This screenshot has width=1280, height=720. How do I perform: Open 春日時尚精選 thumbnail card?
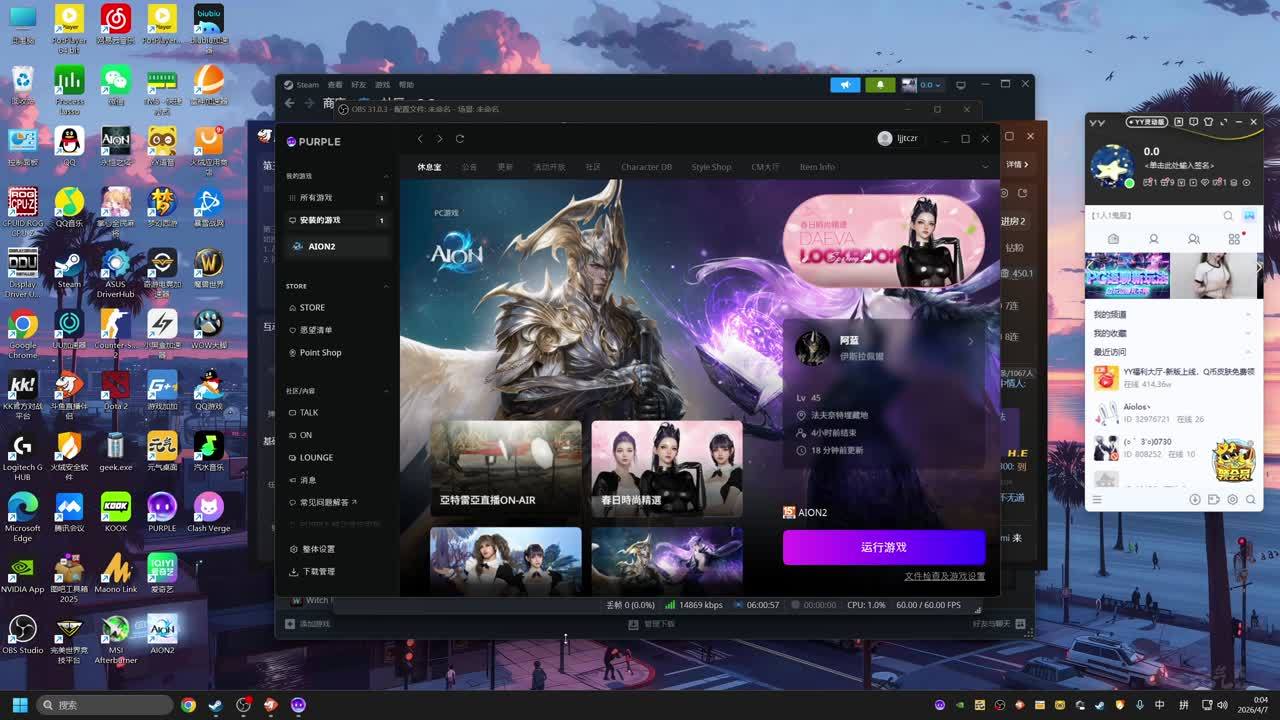(666, 468)
